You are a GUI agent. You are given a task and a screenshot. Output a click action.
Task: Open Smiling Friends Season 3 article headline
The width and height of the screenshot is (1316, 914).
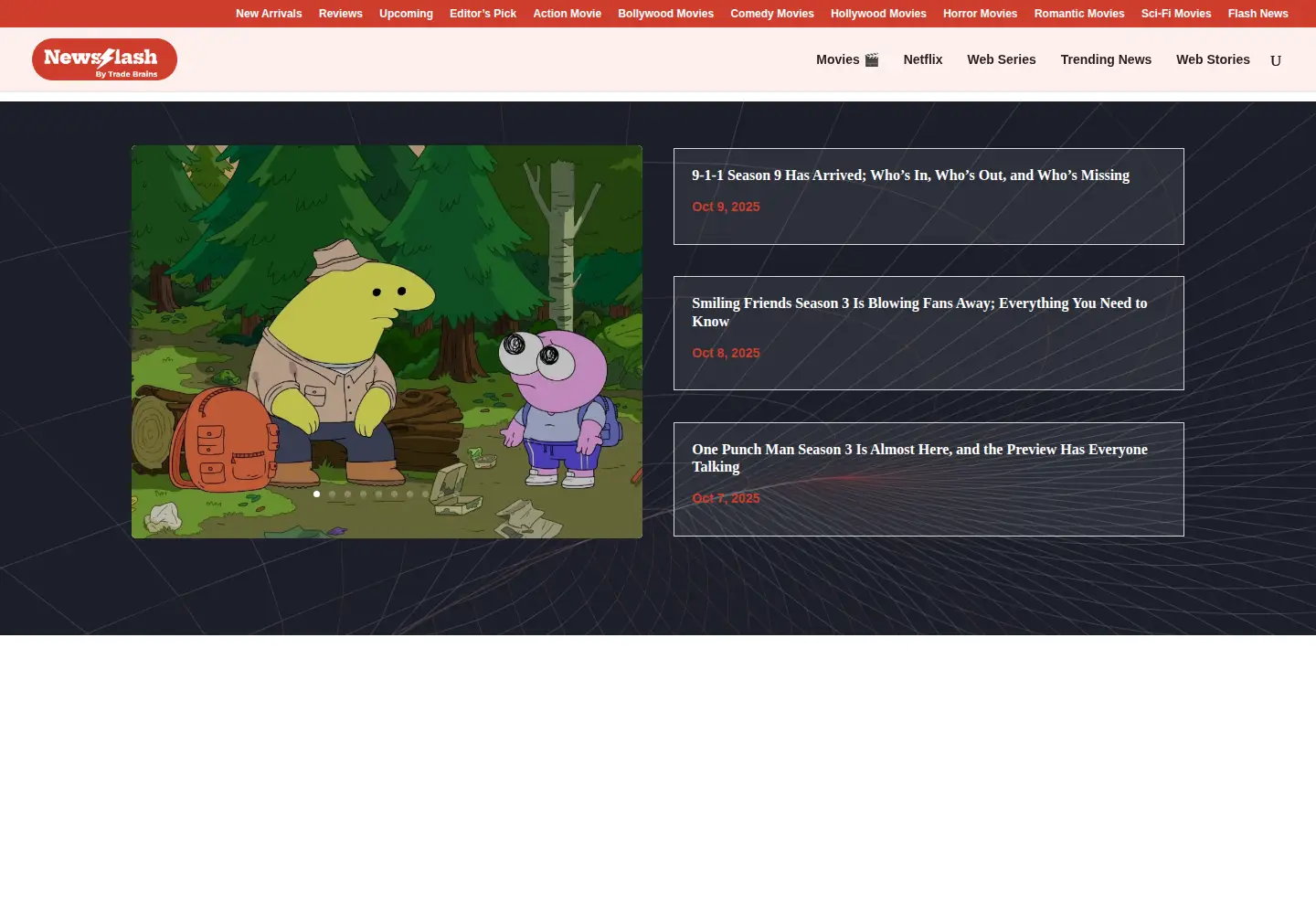point(919,313)
